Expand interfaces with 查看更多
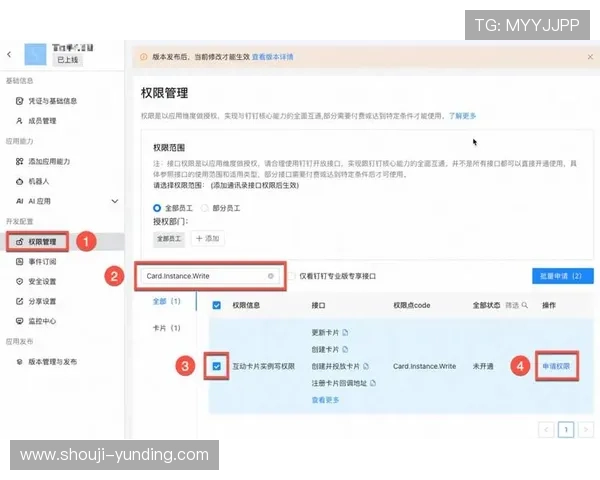This screenshot has height=480, width=600. click(325, 400)
